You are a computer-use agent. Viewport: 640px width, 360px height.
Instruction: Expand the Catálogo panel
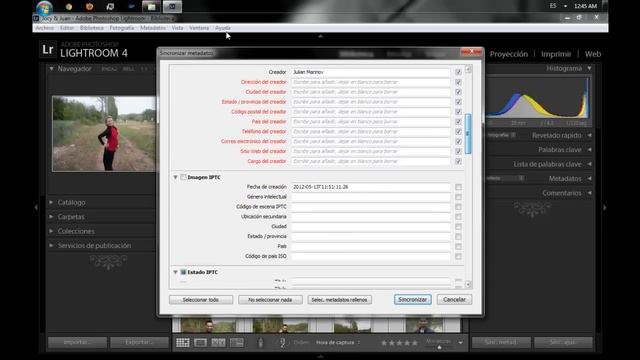click(x=51, y=202)
